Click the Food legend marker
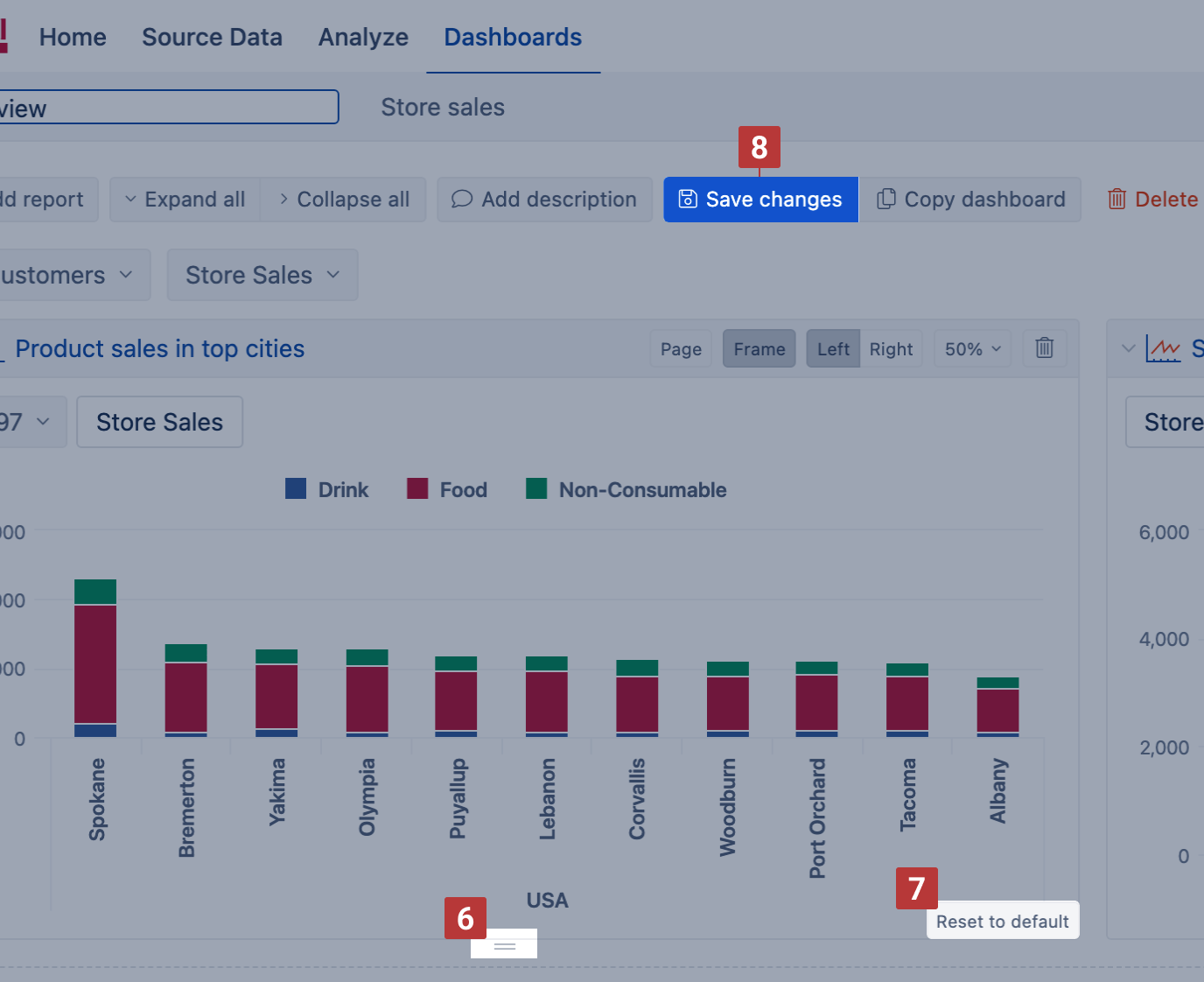Viewport: 1204px width, 982px height. 417,489
